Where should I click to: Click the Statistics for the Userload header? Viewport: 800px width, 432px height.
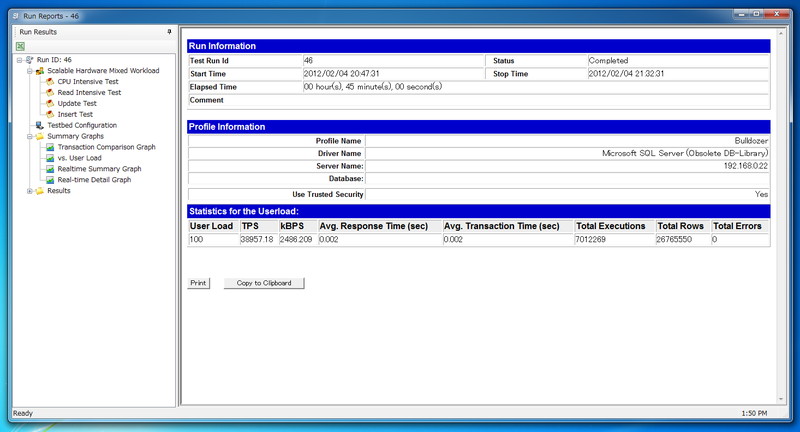tap(479, 211)
